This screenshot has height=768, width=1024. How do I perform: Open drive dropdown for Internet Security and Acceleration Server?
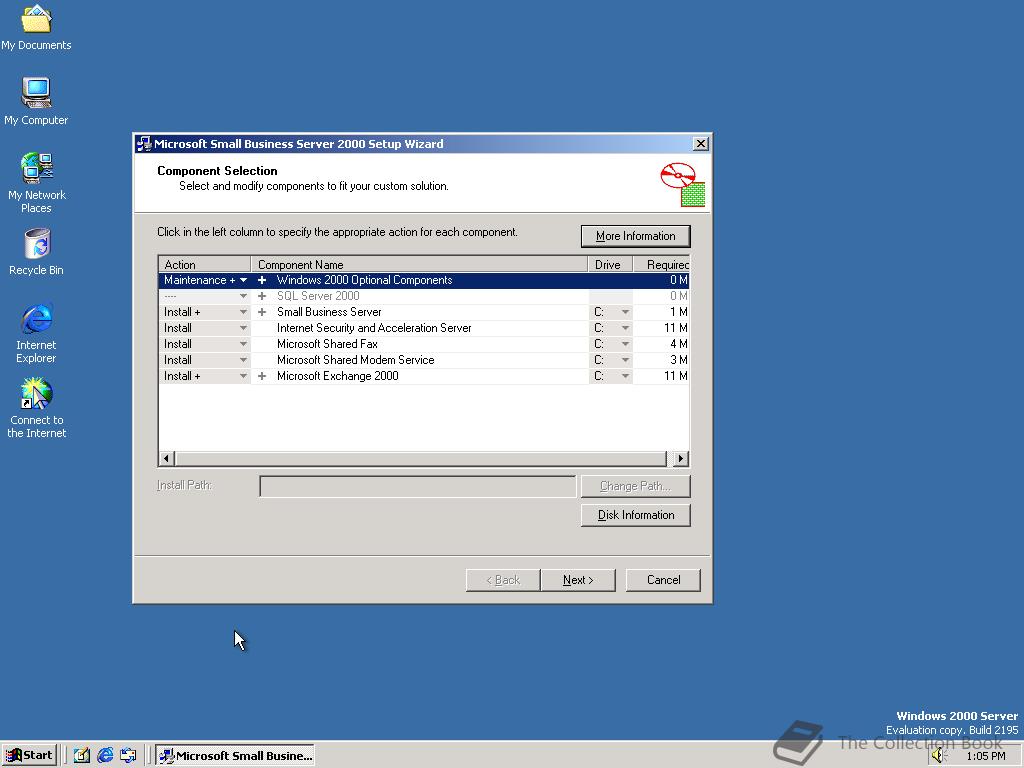coord(625,328)
